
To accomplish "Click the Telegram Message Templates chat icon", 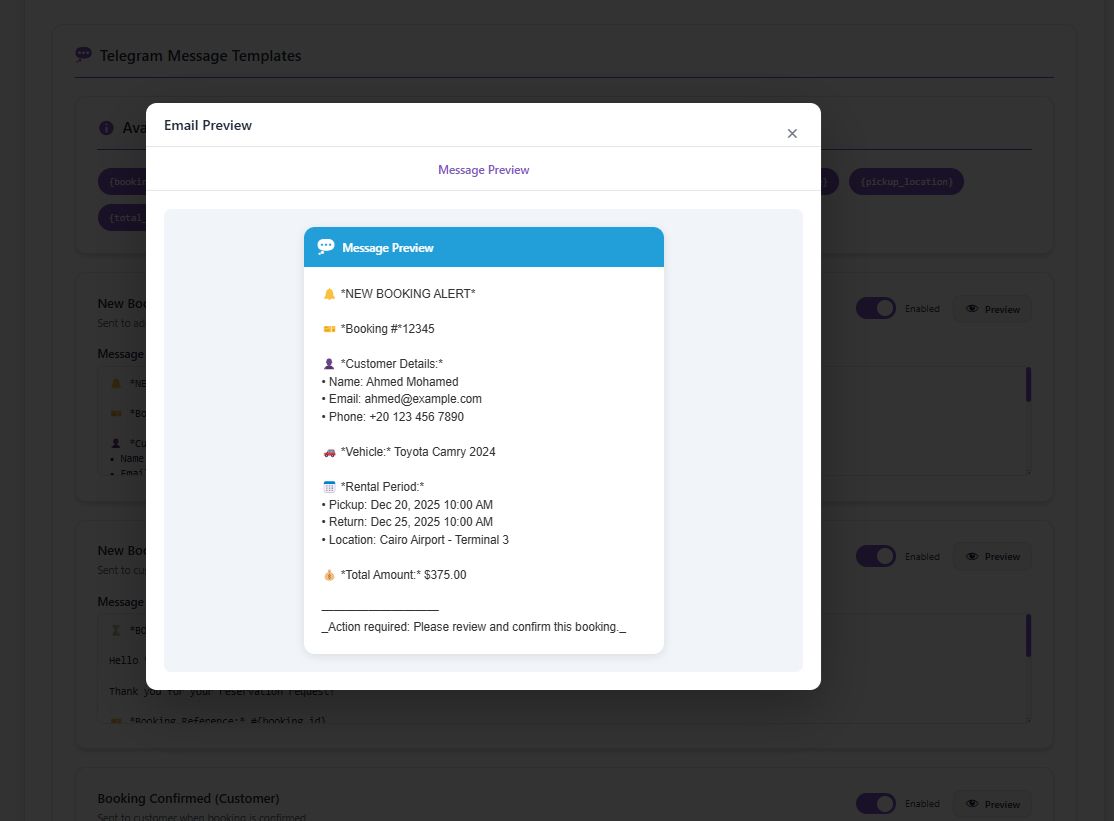I will [x=84, y=54].
